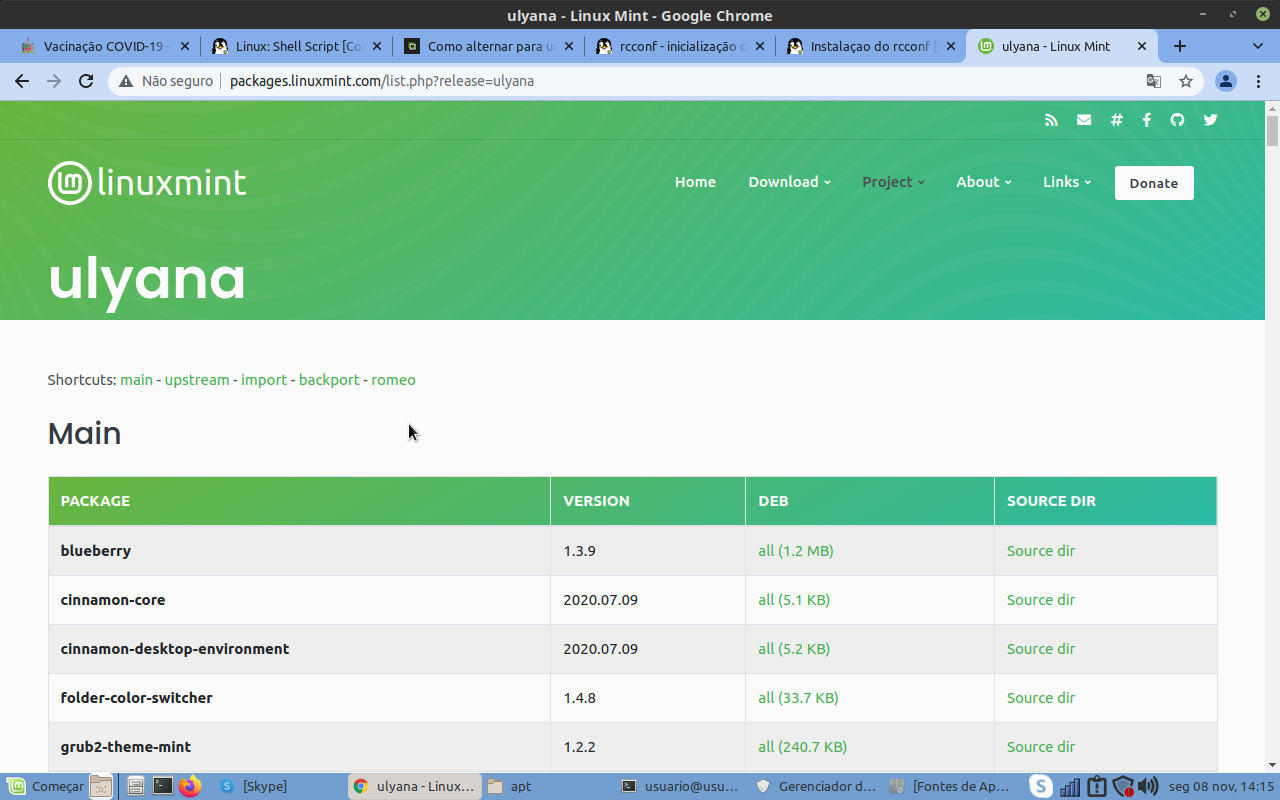Image resolution: width=1280 pixels, height=800 pixels.
Task: Close the 'Linux: Shell Script' tab
Action: coord(376,46)
